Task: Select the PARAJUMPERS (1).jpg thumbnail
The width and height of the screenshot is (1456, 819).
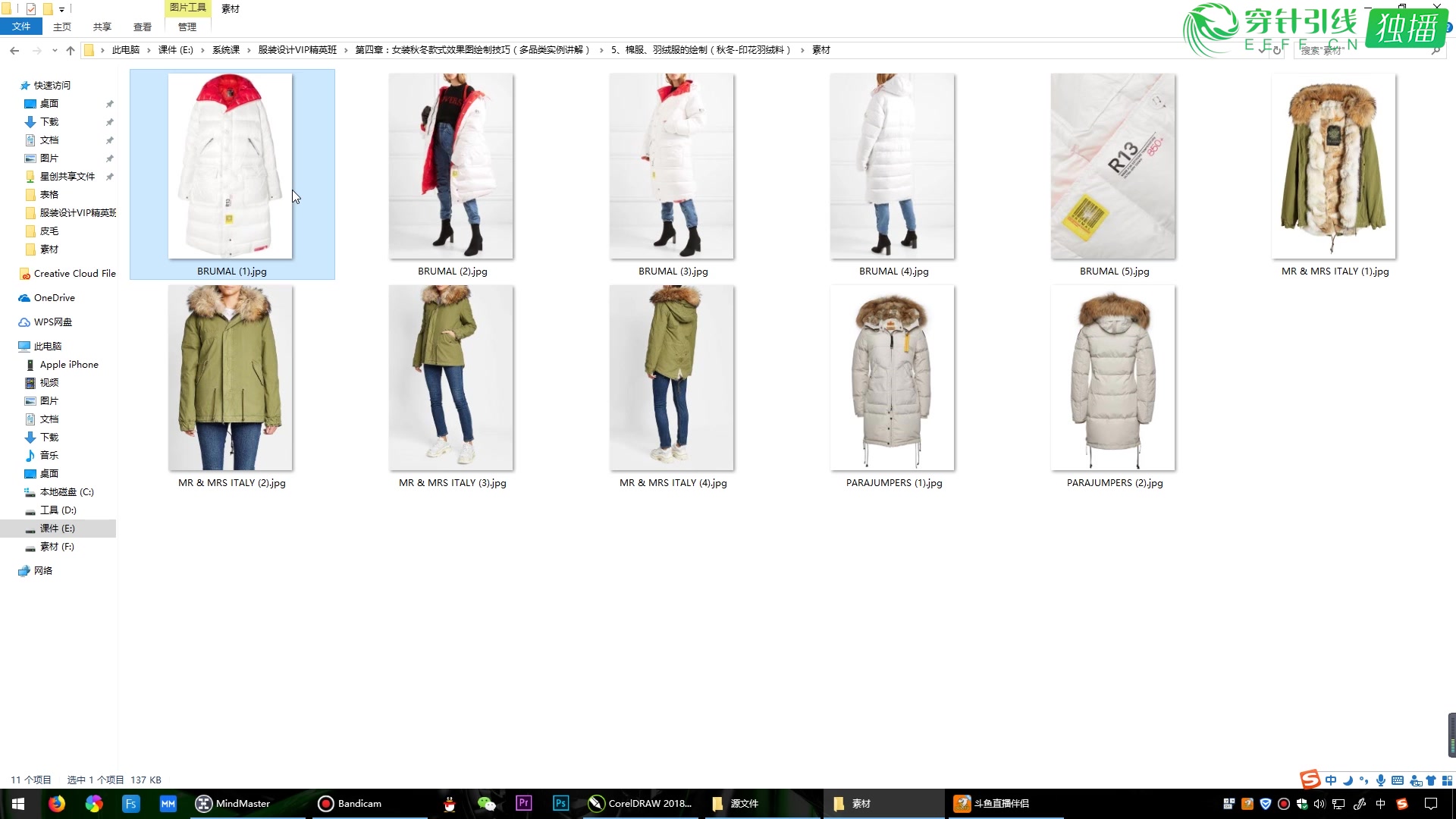Action: (893, 378)
